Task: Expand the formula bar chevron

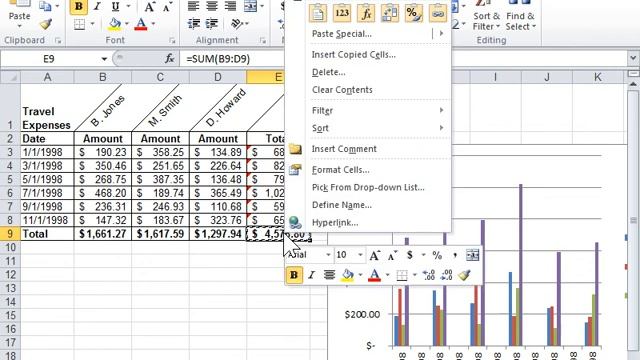Action: pos(633,58)
